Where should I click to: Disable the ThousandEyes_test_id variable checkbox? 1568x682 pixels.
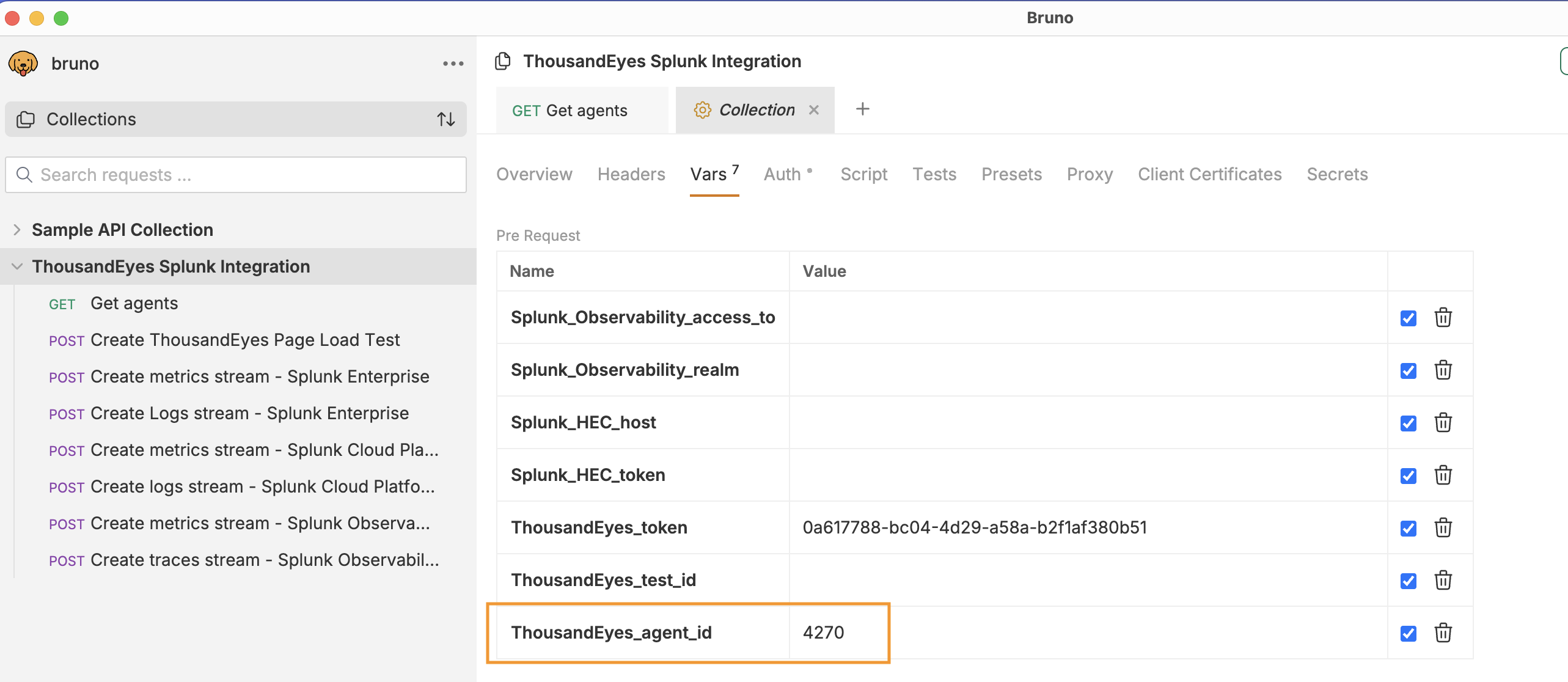click(x=1408, y=581)
